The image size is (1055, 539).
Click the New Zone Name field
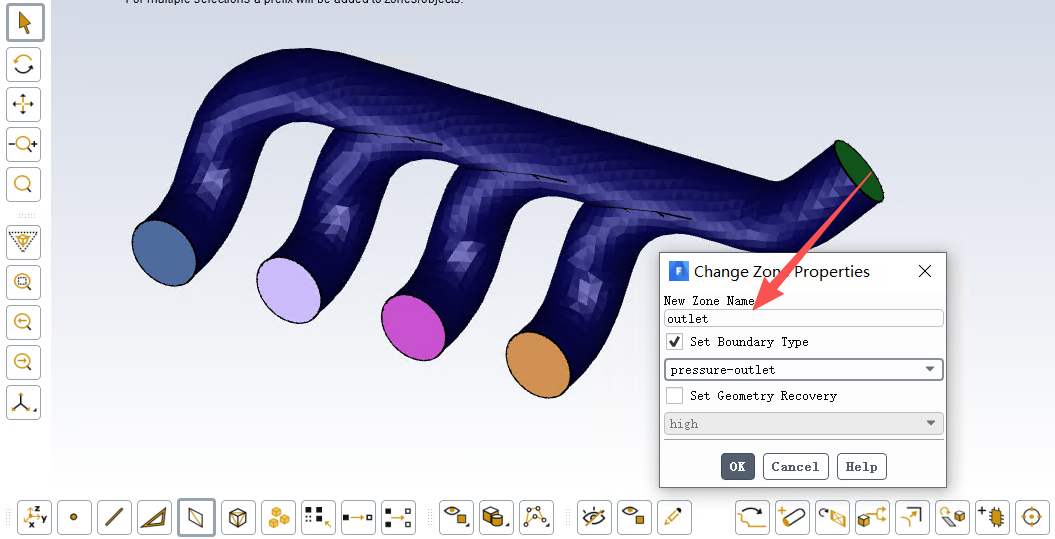tap(803, 318)
